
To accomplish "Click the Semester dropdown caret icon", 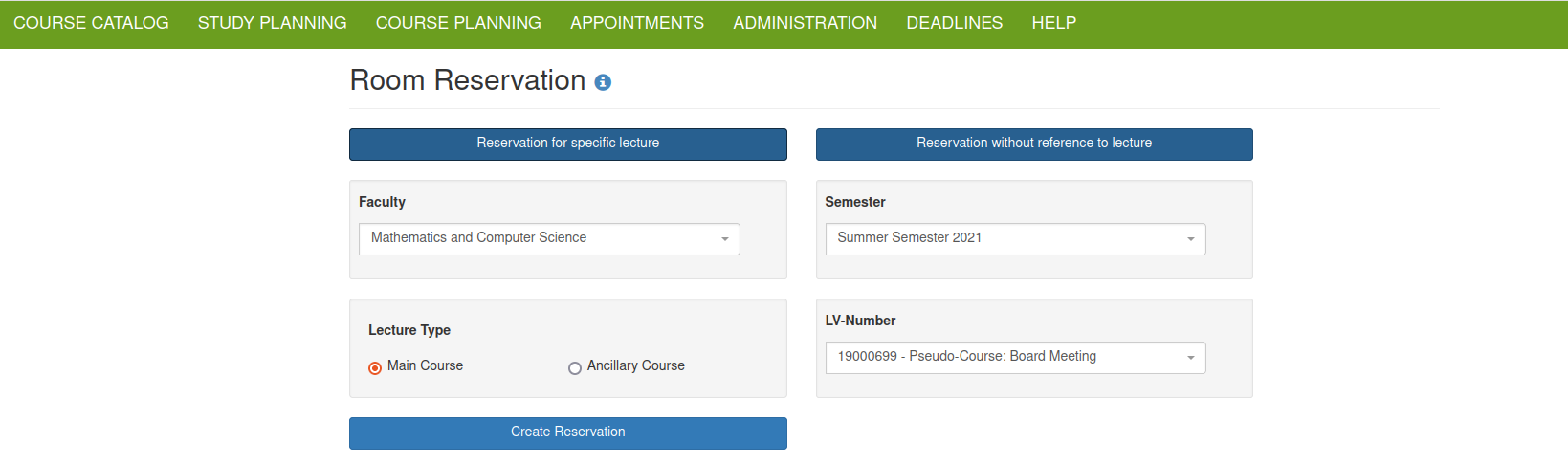I will click(x=1191, y=239).
